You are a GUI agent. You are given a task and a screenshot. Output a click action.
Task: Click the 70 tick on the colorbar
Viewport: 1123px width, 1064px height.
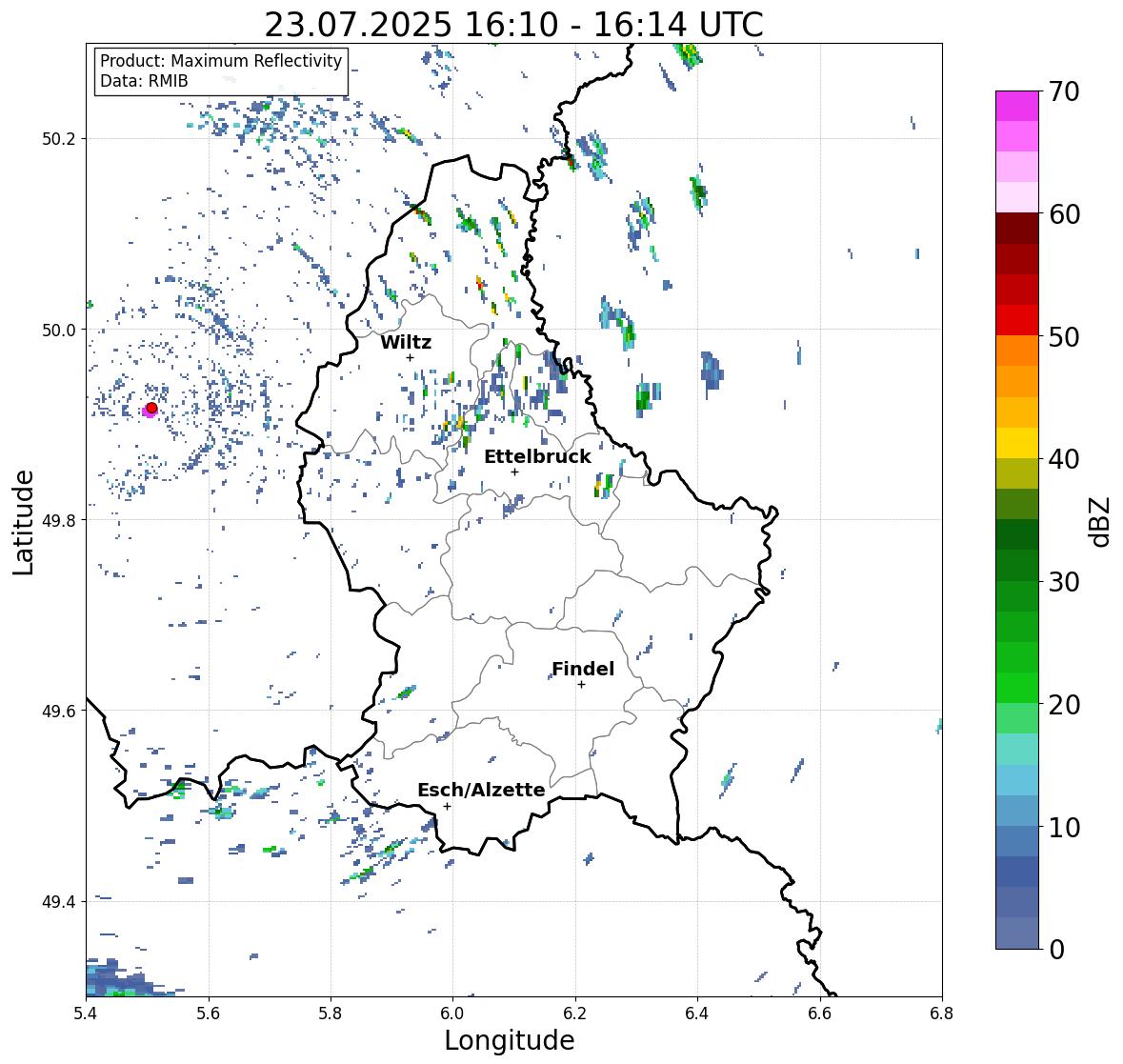tap(1064, 91)
